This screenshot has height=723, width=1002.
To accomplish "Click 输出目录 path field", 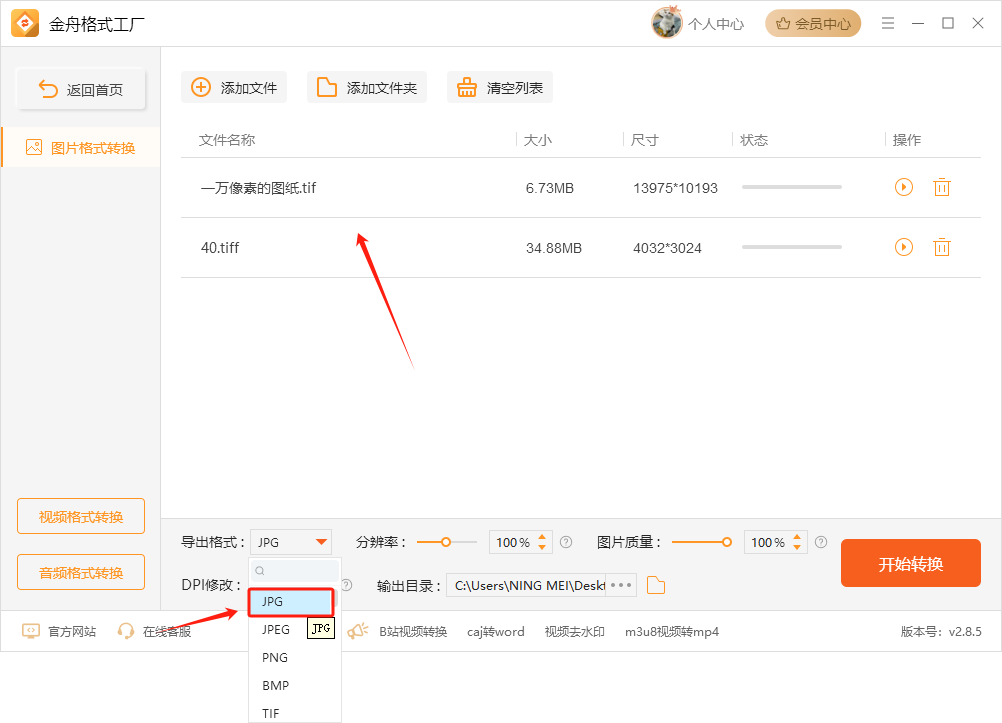I will point(527,585).
